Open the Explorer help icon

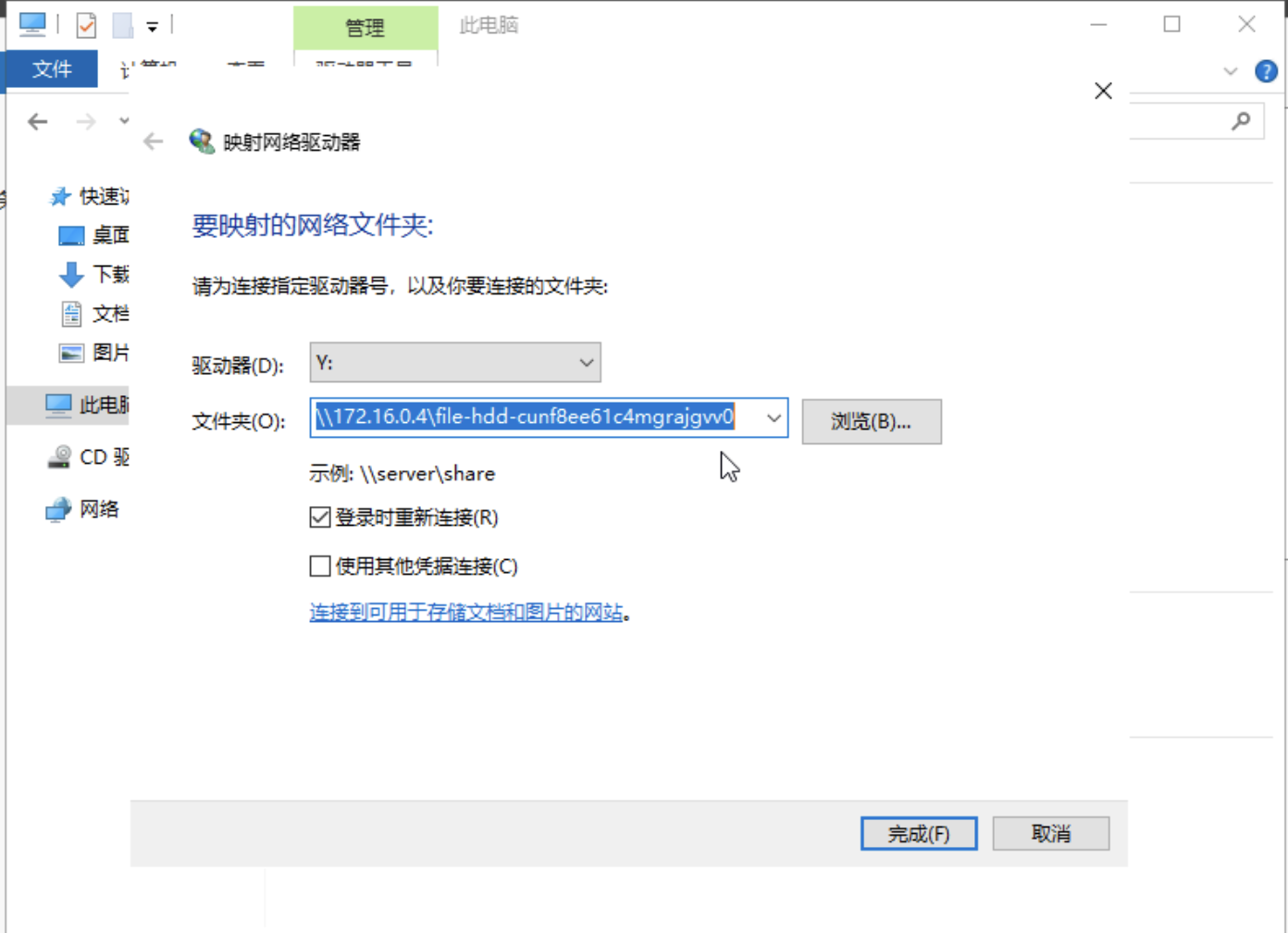point(1266,71)
